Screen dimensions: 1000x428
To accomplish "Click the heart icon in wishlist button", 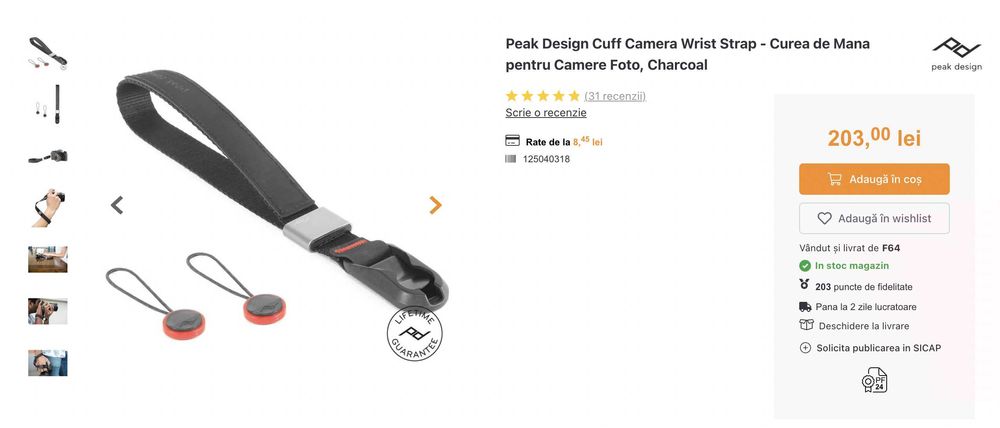I will click(825, 218).
